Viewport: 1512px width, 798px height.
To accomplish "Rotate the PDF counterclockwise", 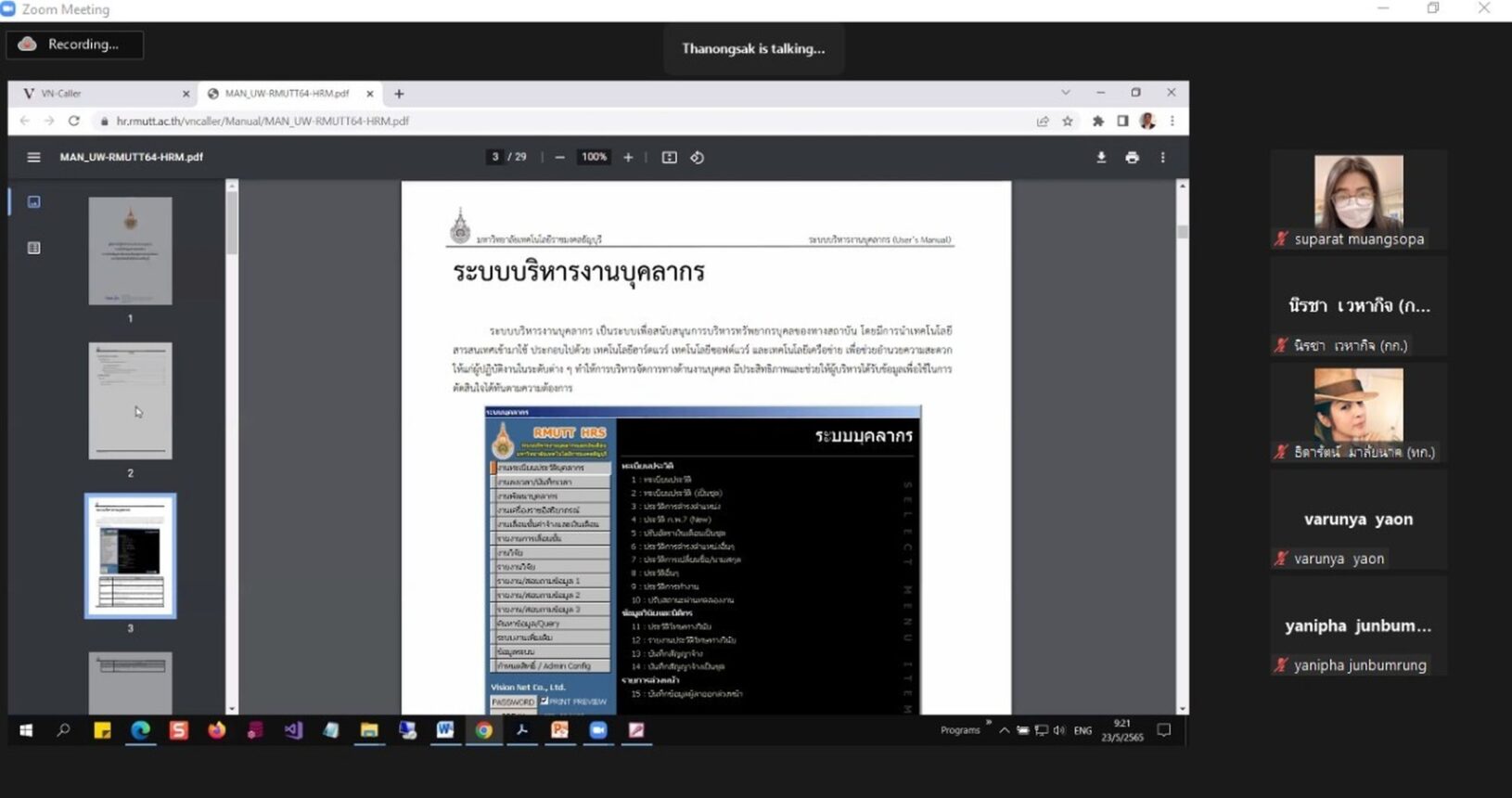I will (x=697, y=158).
